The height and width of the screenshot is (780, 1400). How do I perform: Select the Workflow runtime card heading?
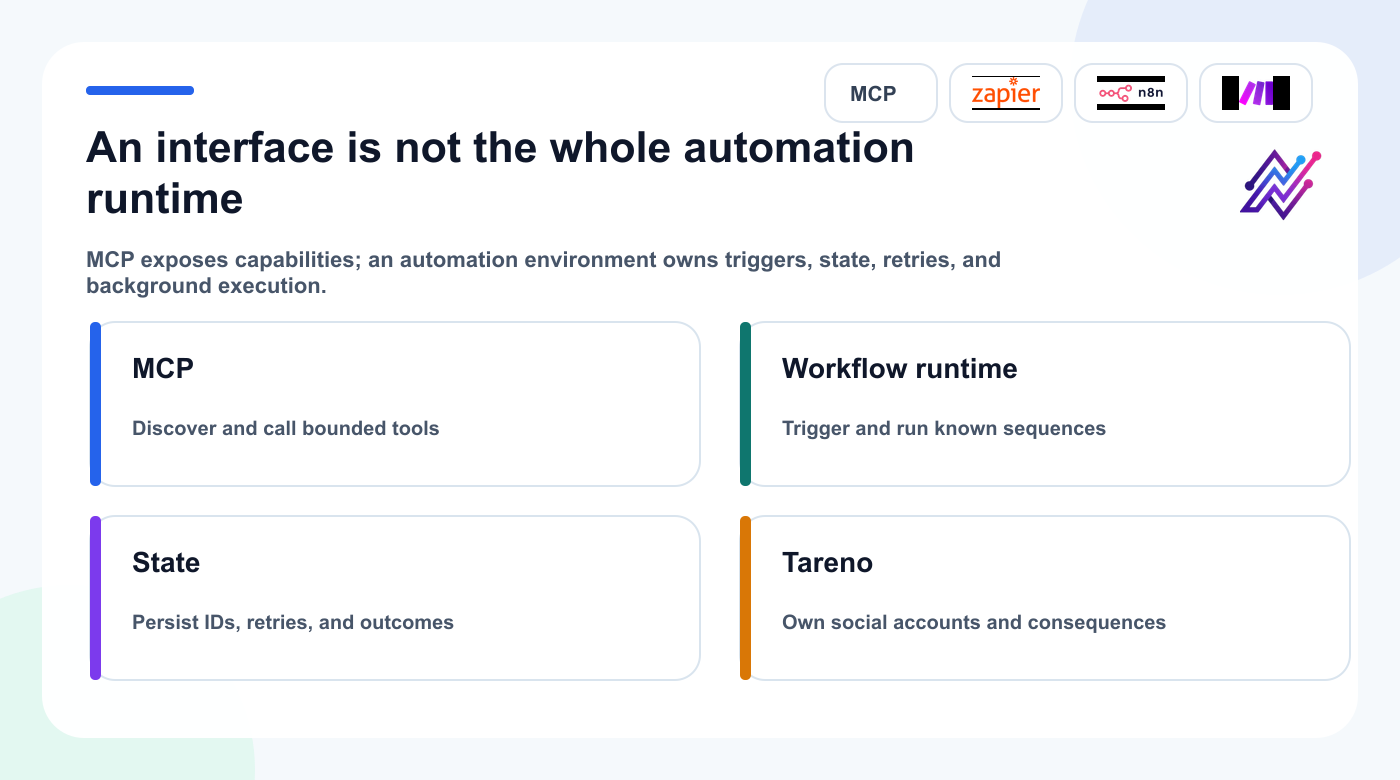tap(900, 368)
